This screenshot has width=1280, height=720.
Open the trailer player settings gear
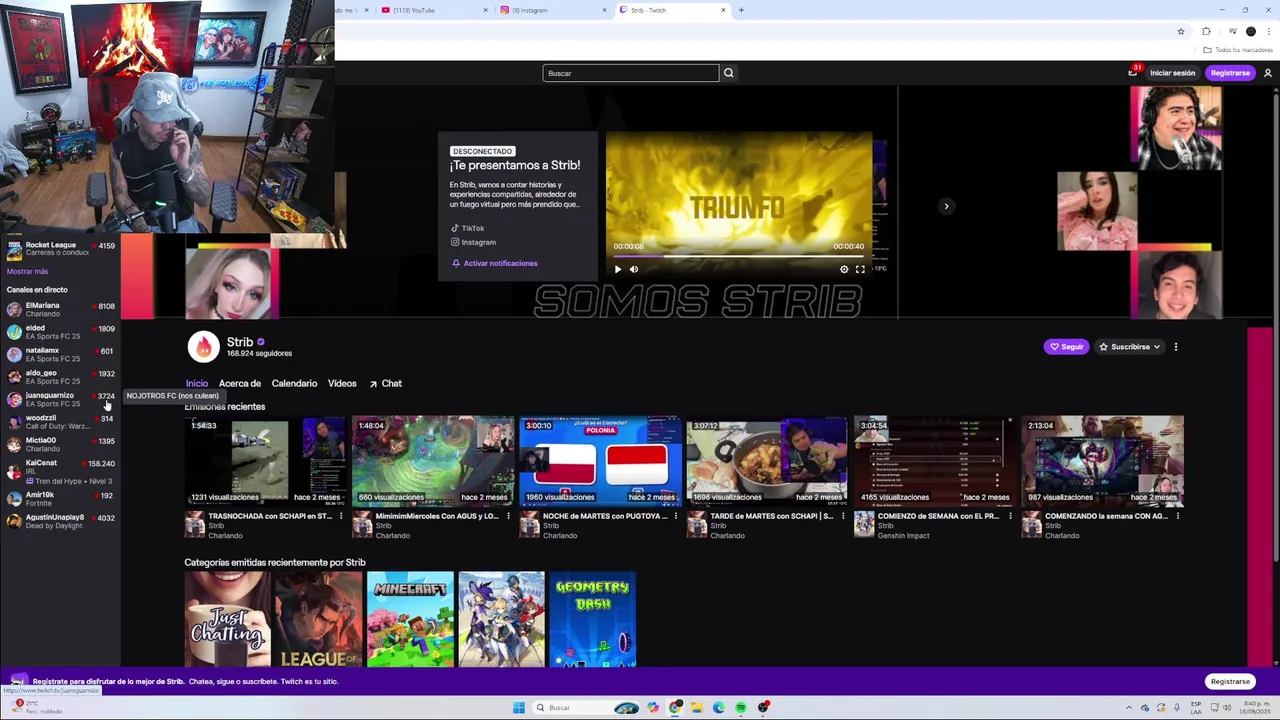844,269
